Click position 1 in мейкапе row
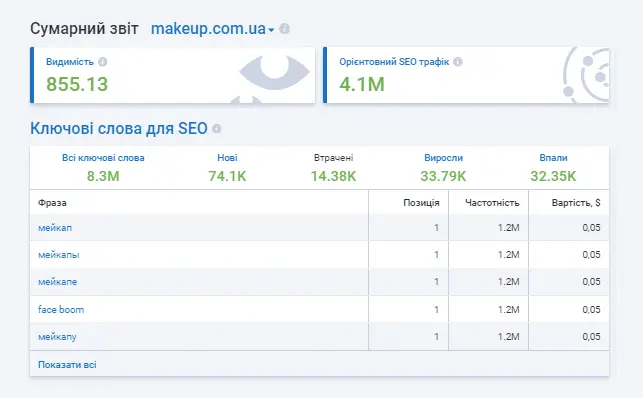The image size is (643, 398). [x=436, y=282]
